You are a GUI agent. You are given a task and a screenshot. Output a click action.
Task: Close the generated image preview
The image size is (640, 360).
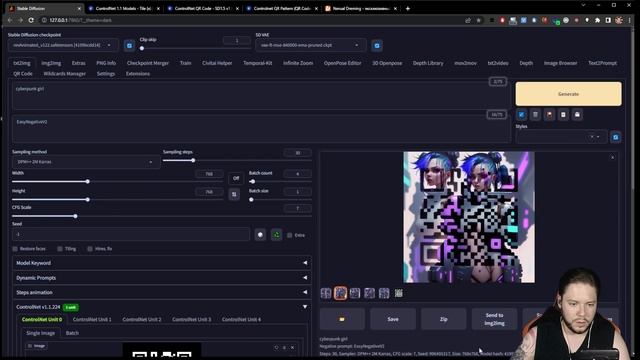tap(612, 158)
